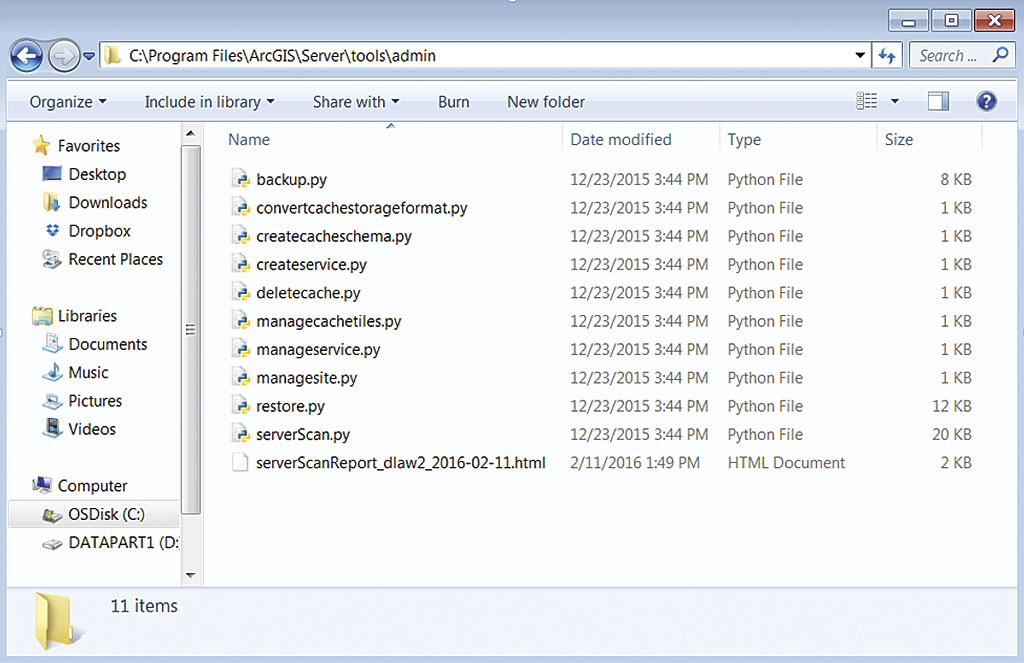
Task: Open Desktop in Favorites
Action: coord(97,174)
